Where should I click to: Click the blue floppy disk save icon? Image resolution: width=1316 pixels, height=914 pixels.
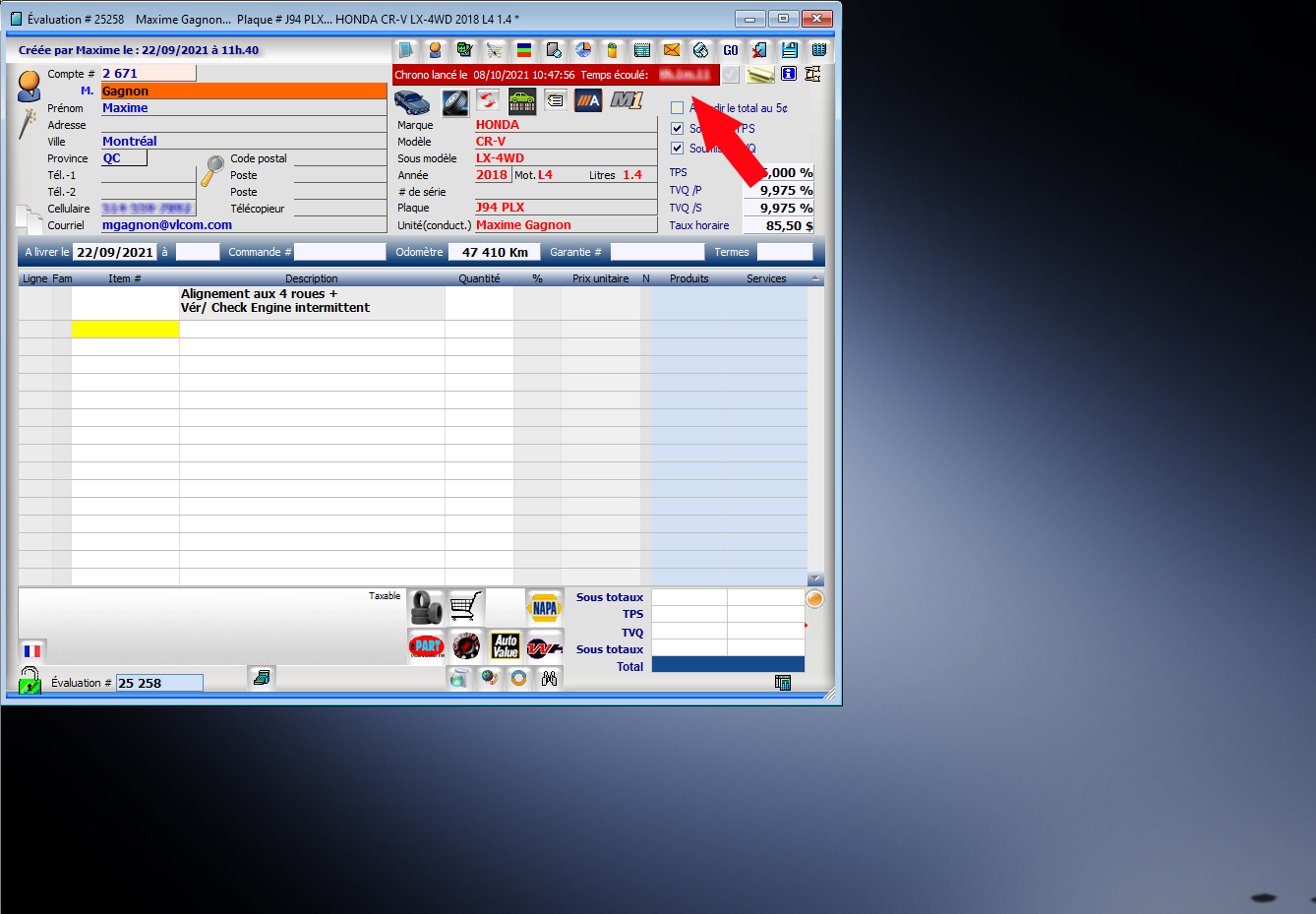click(789, 50)
